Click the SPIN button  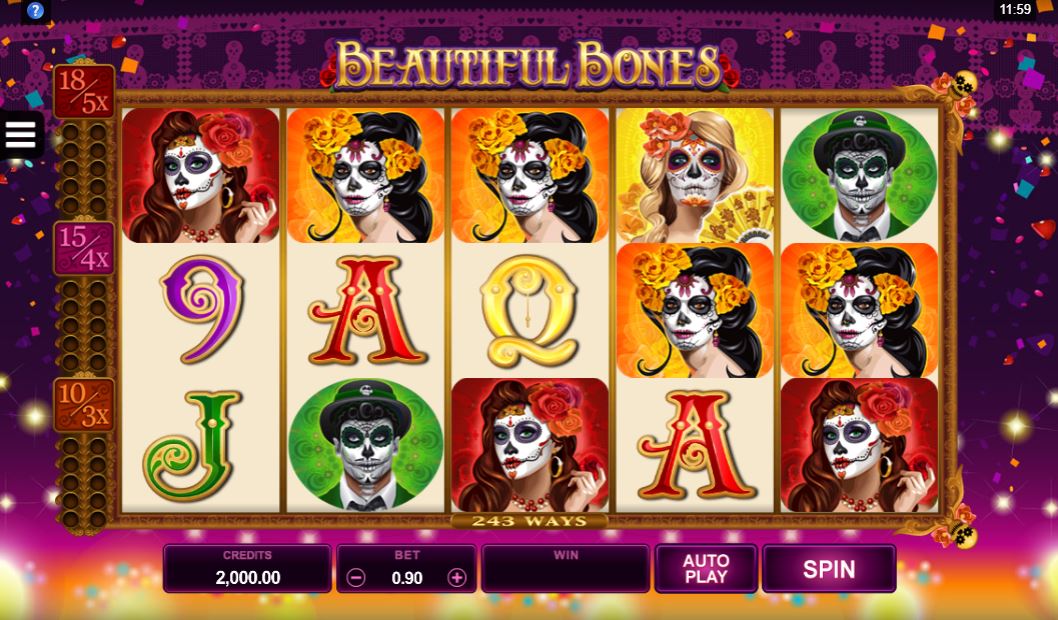[829, 569]
